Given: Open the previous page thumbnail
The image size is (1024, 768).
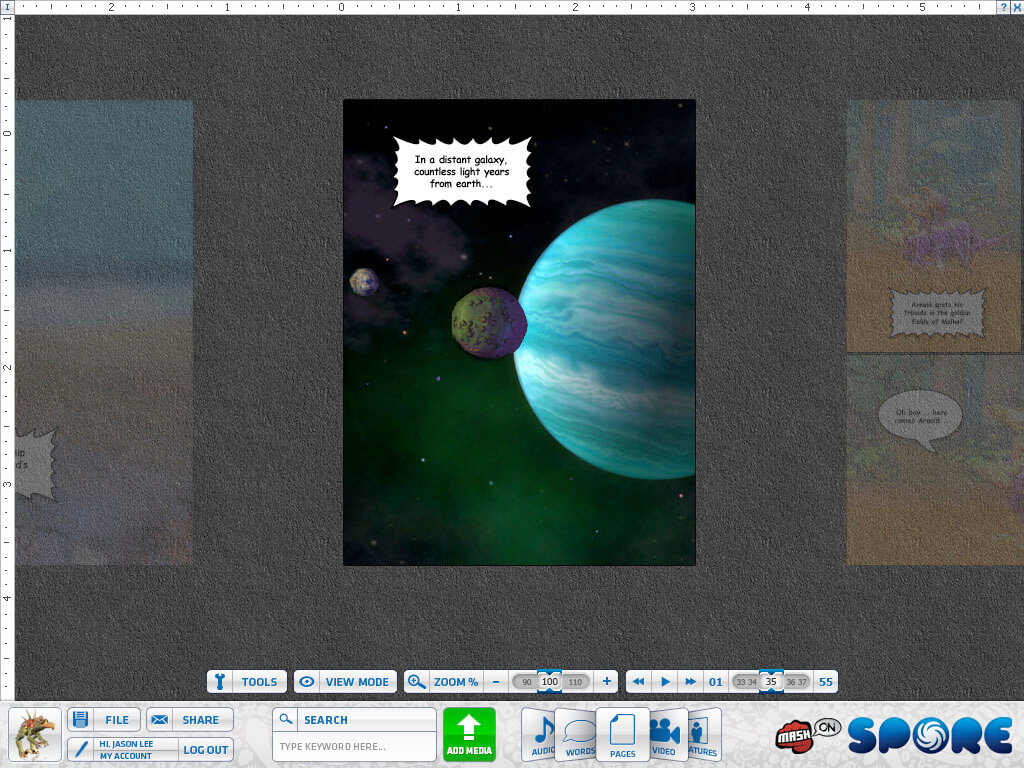Looking at the screenshot, I should [104, 332].
